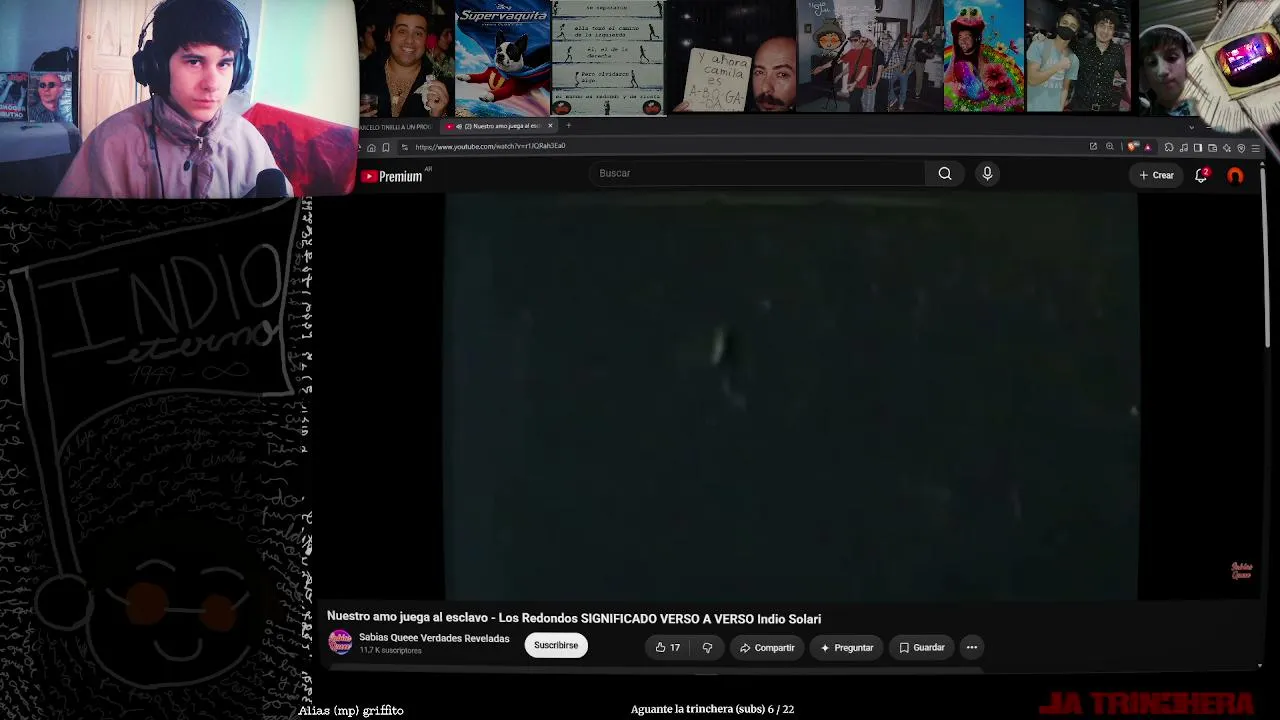
Task: Go to the browser home page icon
Action: pyautogui.click(x=371, y=147)
